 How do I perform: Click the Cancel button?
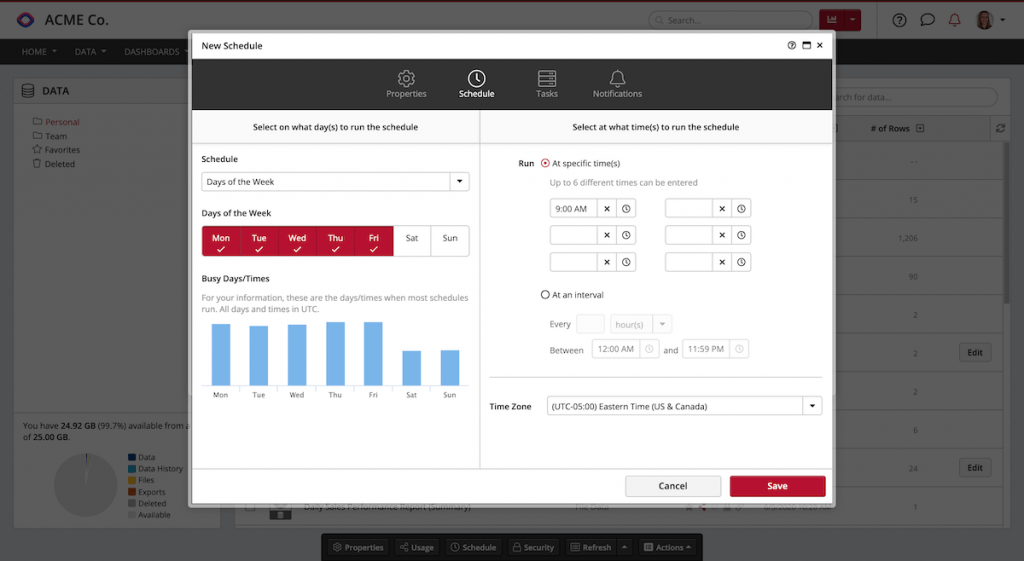(x=673, y=486)
